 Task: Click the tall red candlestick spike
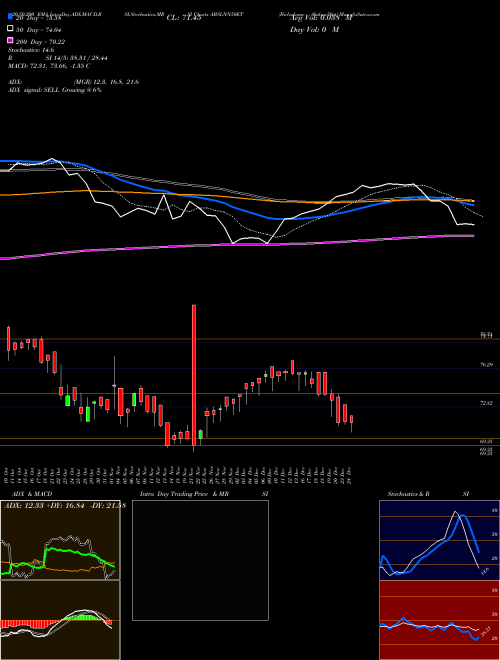(x=194, y=375)
